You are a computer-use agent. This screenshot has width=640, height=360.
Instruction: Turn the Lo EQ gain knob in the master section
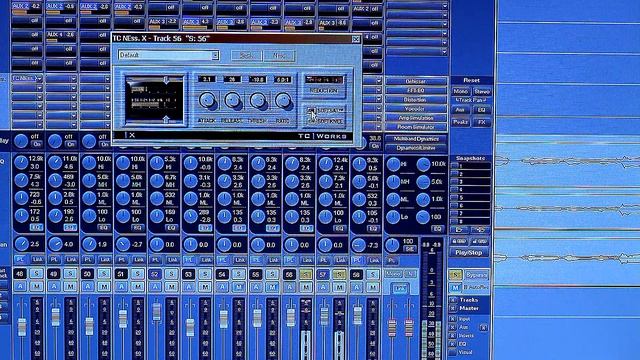pyautogui.click(x=393, y=217)
